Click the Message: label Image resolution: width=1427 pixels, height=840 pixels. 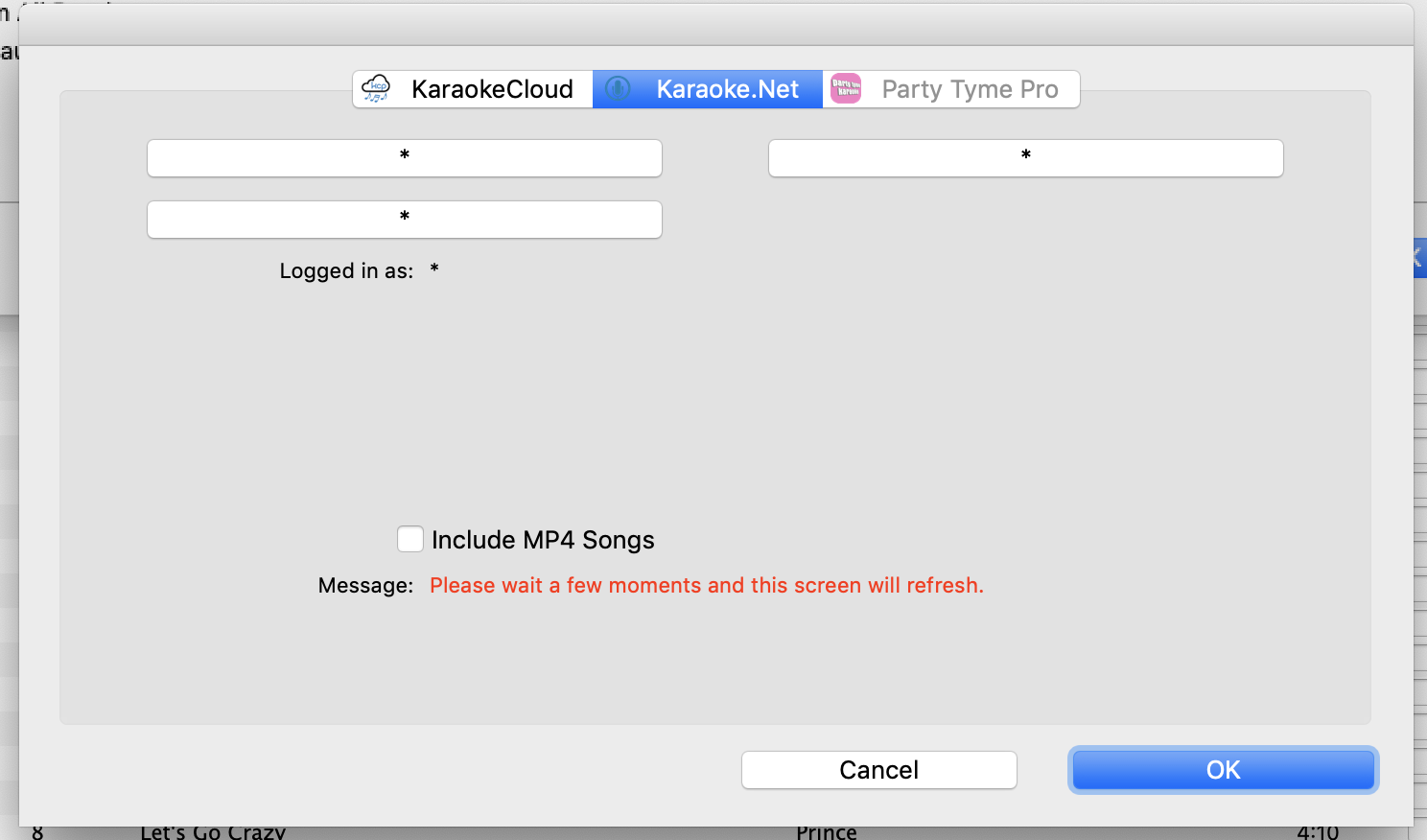coord(365,586)
